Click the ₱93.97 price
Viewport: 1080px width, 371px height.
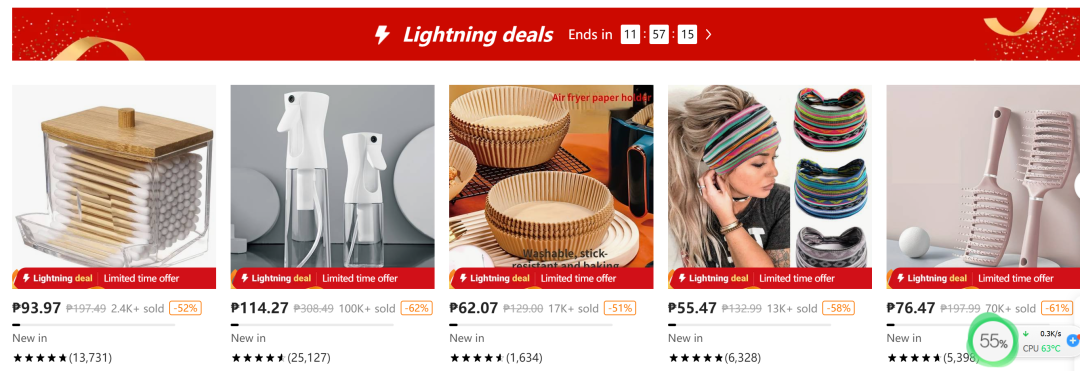[37, 308]
